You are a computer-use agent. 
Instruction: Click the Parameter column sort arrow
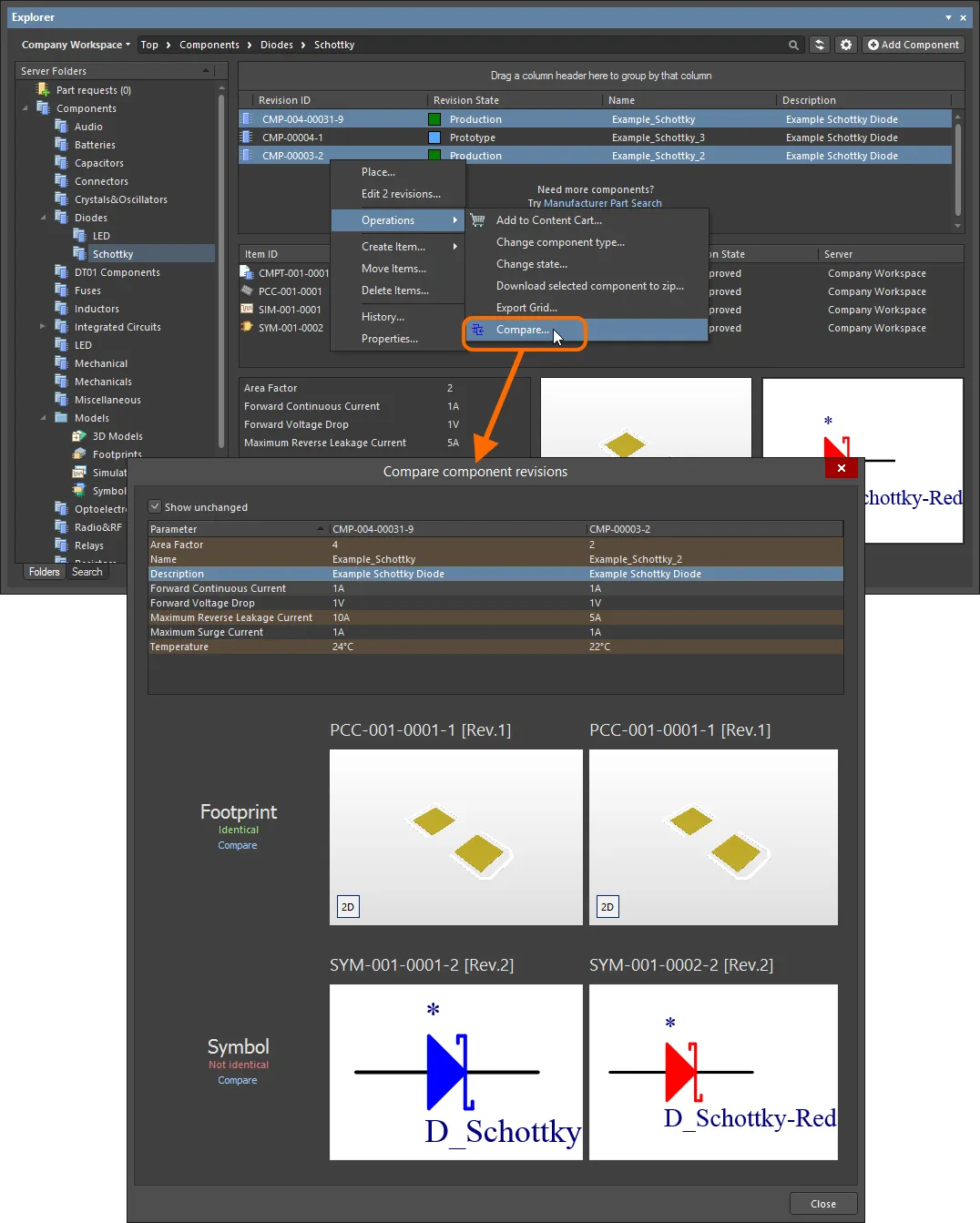pos(320,529)
